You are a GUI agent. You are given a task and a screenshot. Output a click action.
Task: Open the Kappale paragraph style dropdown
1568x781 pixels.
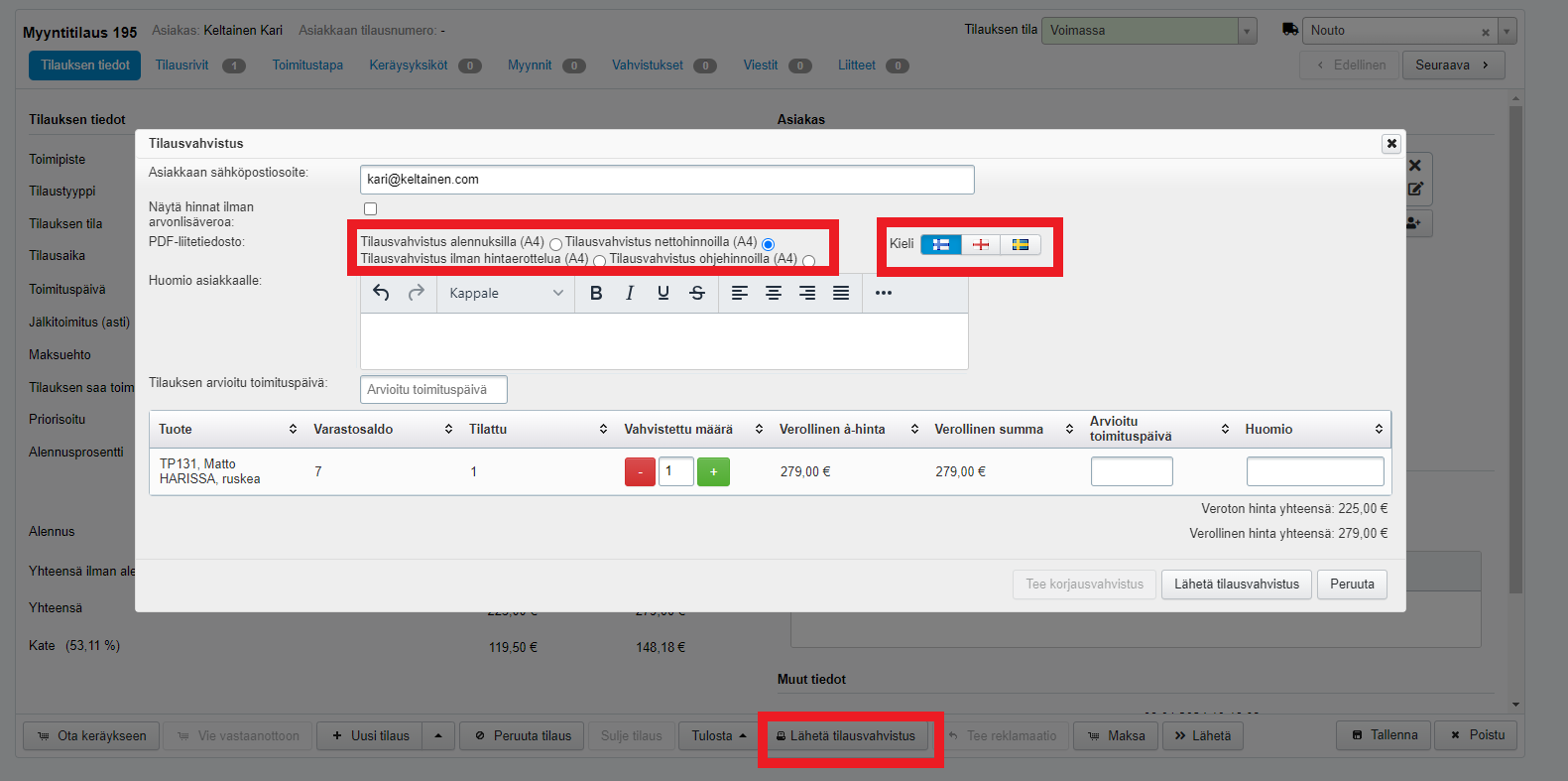(x=506, y=293)
